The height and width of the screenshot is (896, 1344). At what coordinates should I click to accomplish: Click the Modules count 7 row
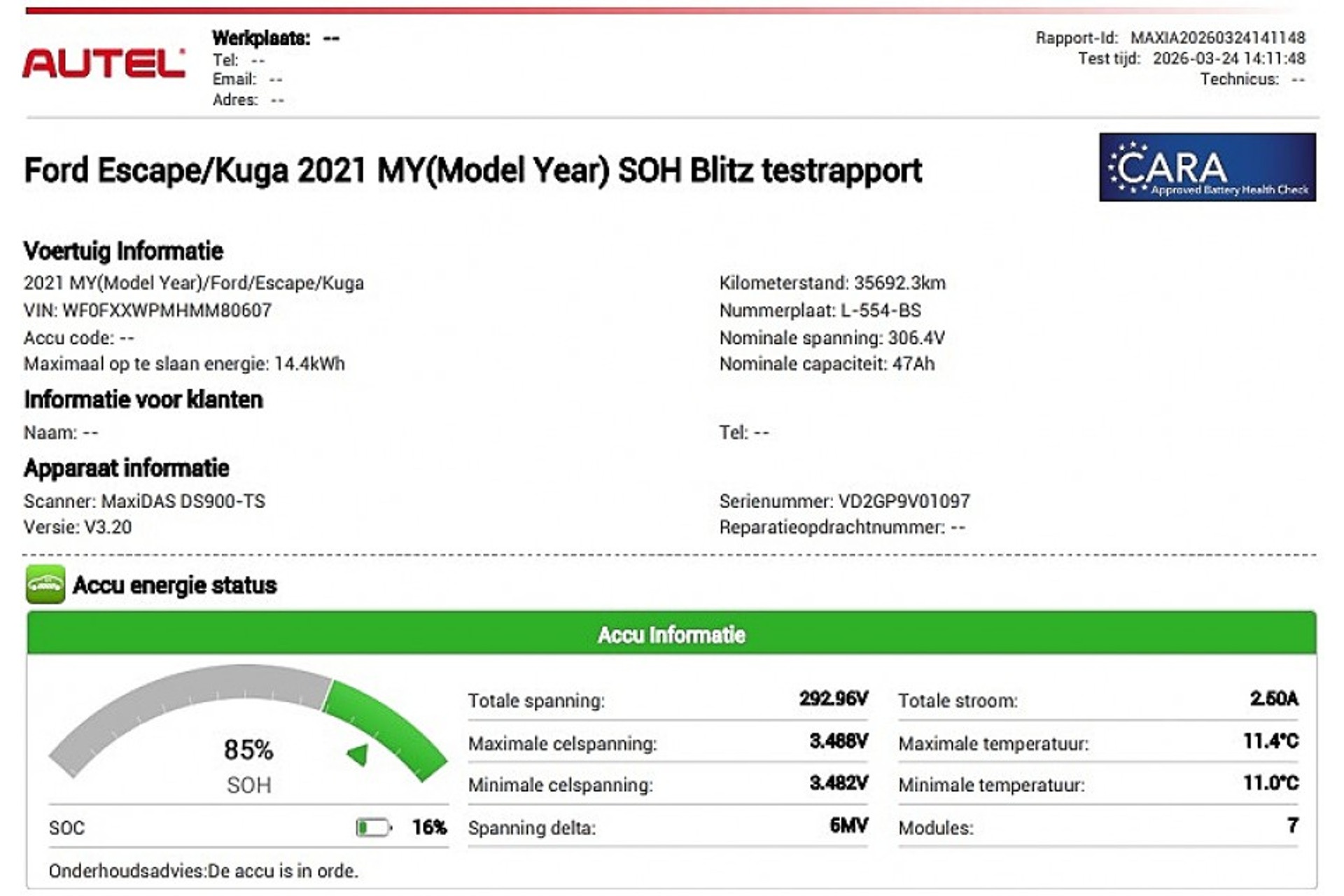[x=1097, y=827]
